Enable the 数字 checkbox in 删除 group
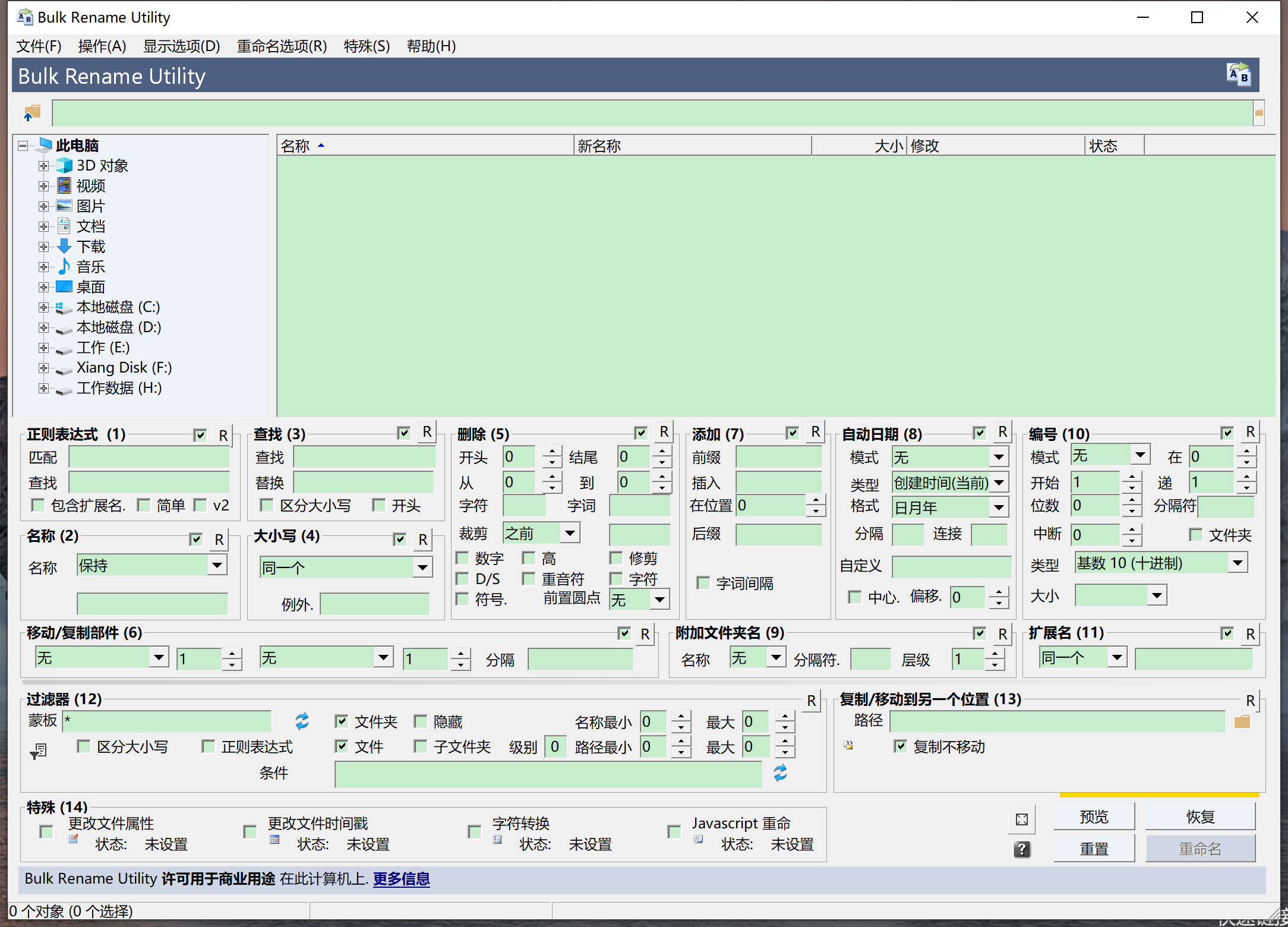Image resolution: width=1288 pixels, height=927 pixels. pos(462,558)
